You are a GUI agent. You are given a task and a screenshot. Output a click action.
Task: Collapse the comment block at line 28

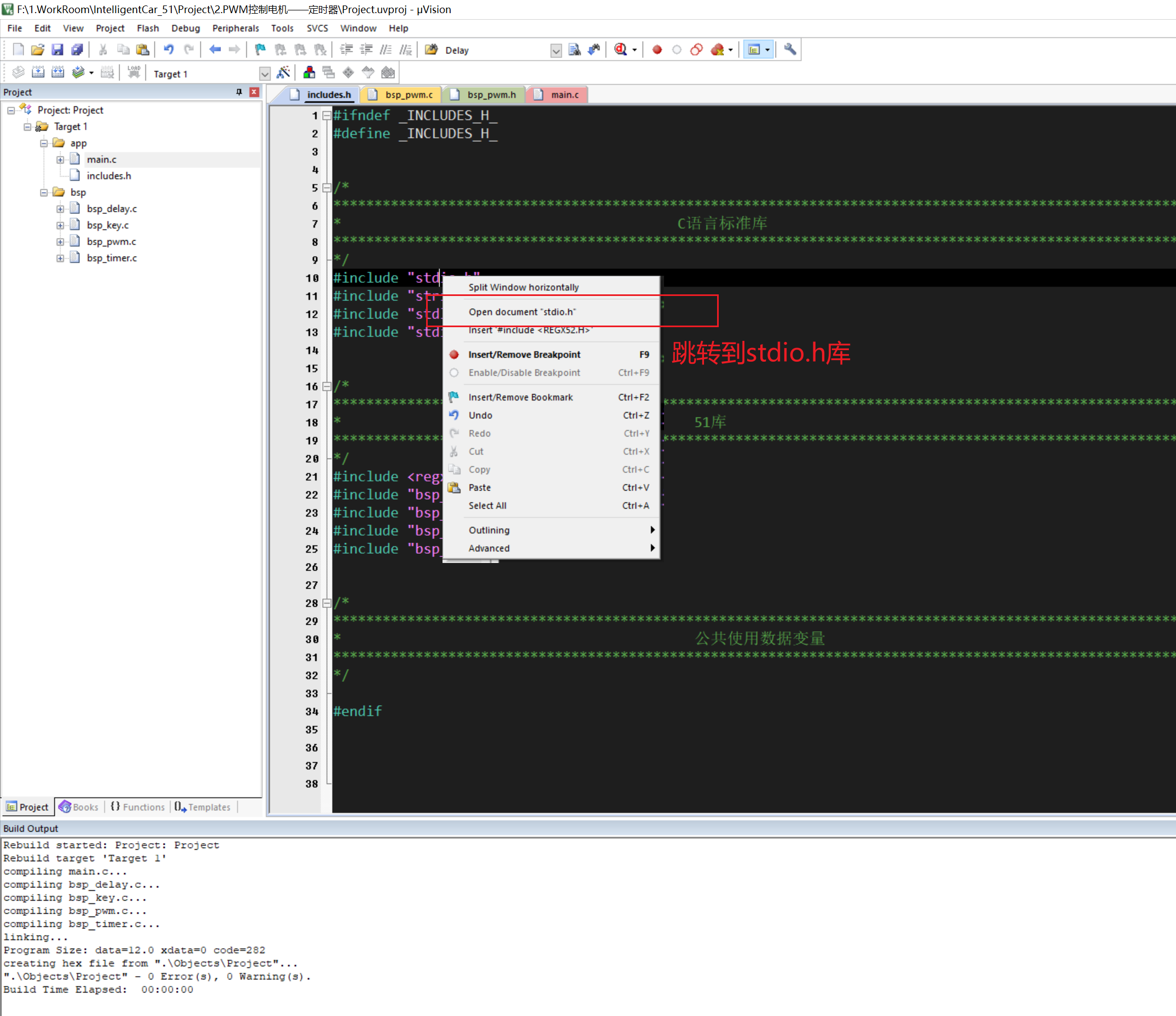click(327, 603)
